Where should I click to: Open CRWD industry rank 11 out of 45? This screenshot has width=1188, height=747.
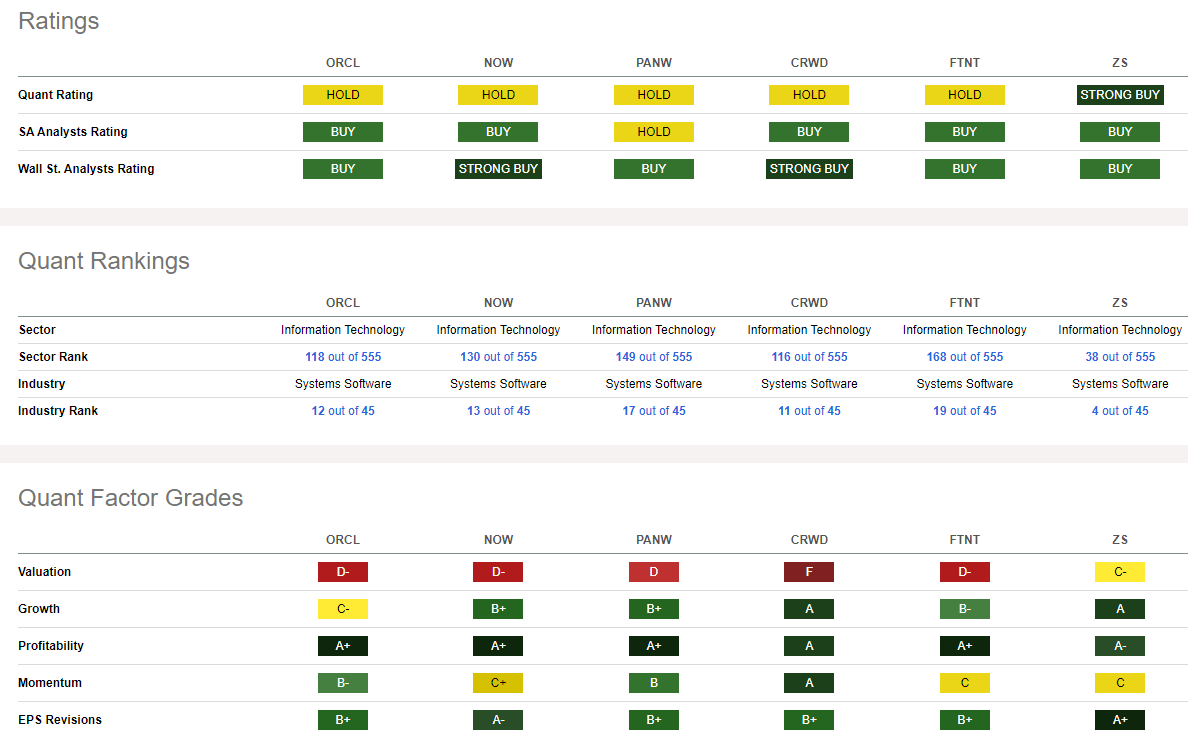point(809,411)
